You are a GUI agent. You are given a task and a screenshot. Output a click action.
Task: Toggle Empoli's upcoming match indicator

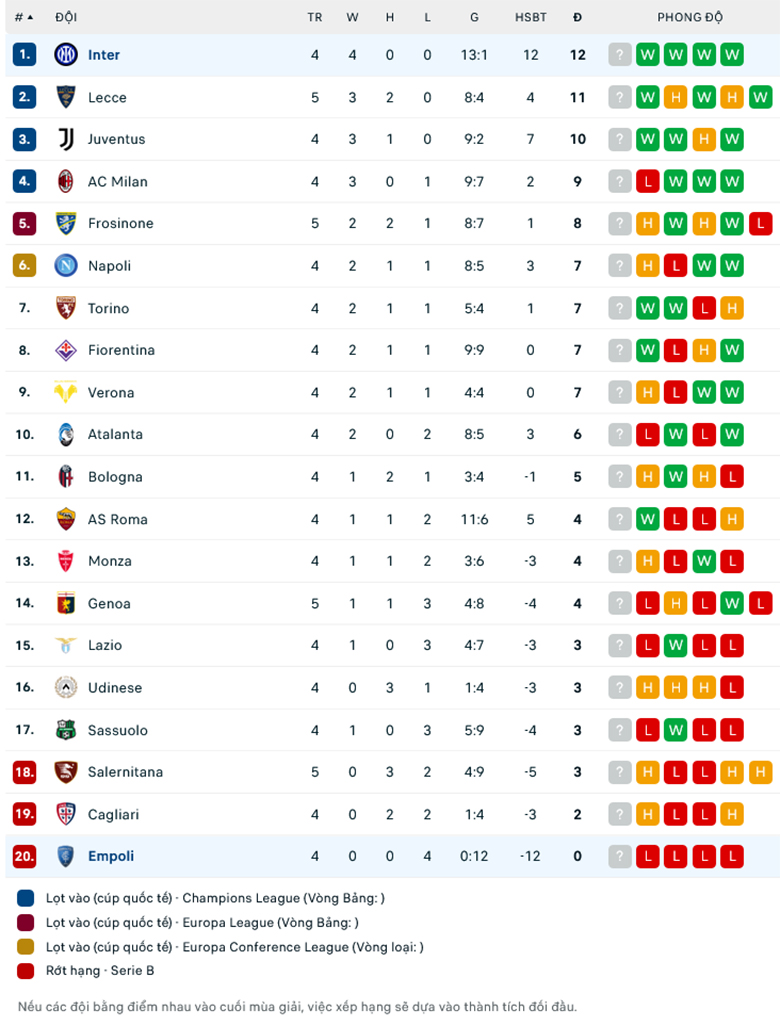pos(621,856)
